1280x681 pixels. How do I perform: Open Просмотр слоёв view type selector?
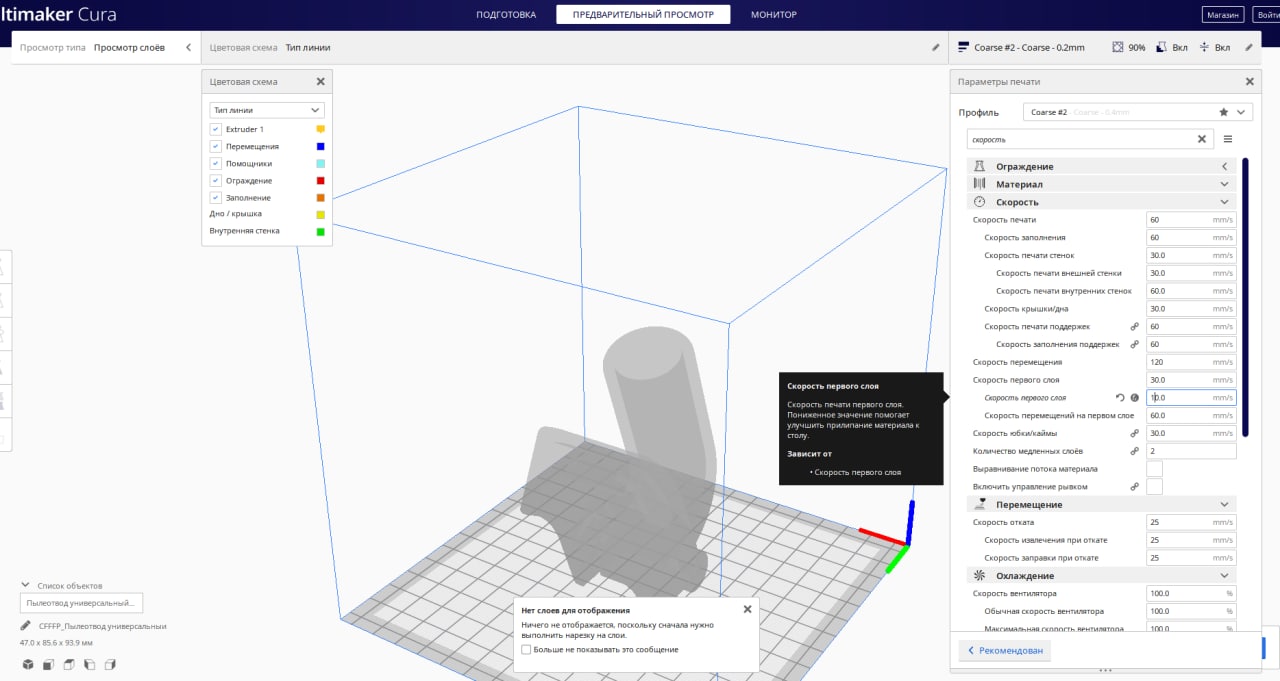[105, 47]
